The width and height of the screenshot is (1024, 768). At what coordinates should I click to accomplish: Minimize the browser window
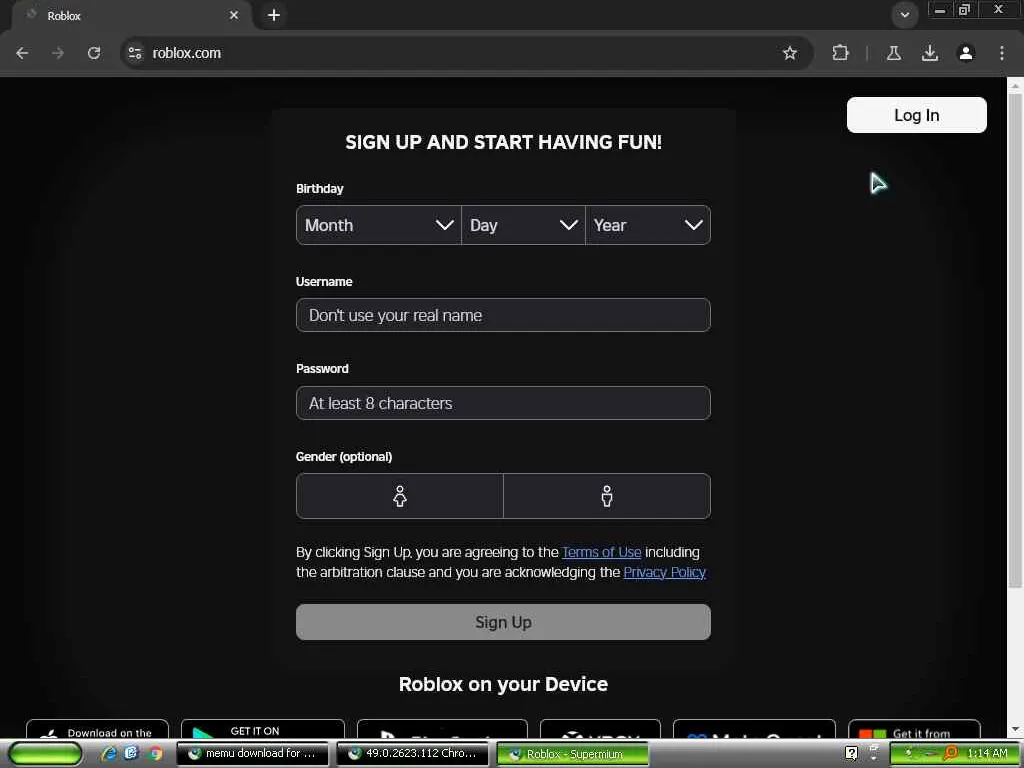pos(940,10)
